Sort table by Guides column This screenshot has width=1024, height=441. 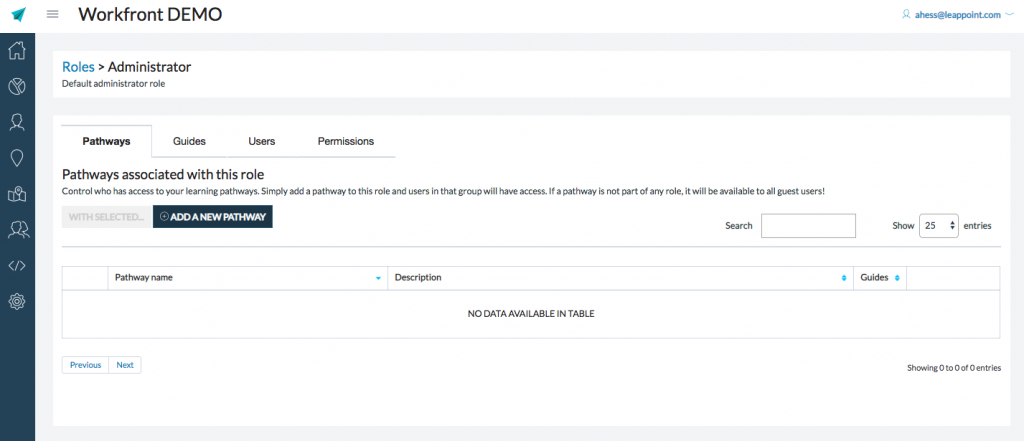[879, 278]
